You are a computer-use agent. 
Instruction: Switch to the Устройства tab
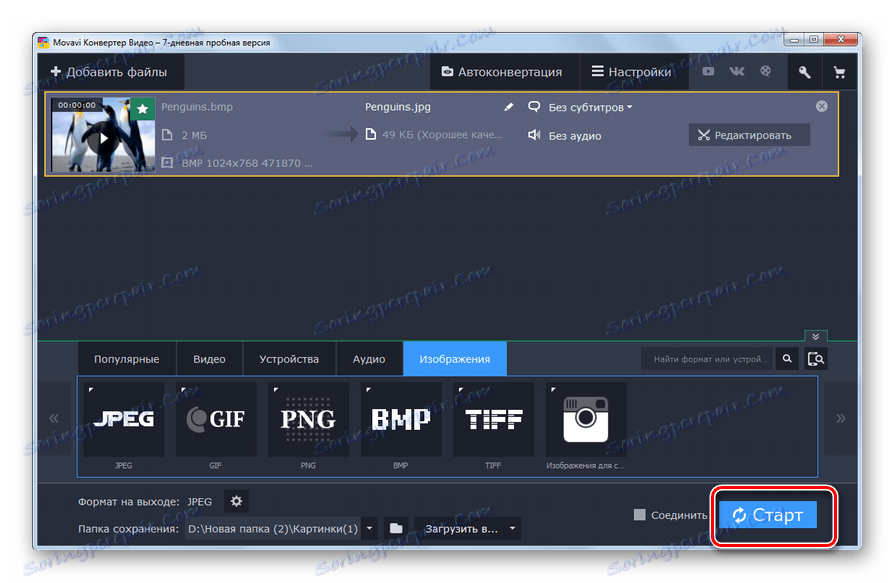click(x=289, y=359)
